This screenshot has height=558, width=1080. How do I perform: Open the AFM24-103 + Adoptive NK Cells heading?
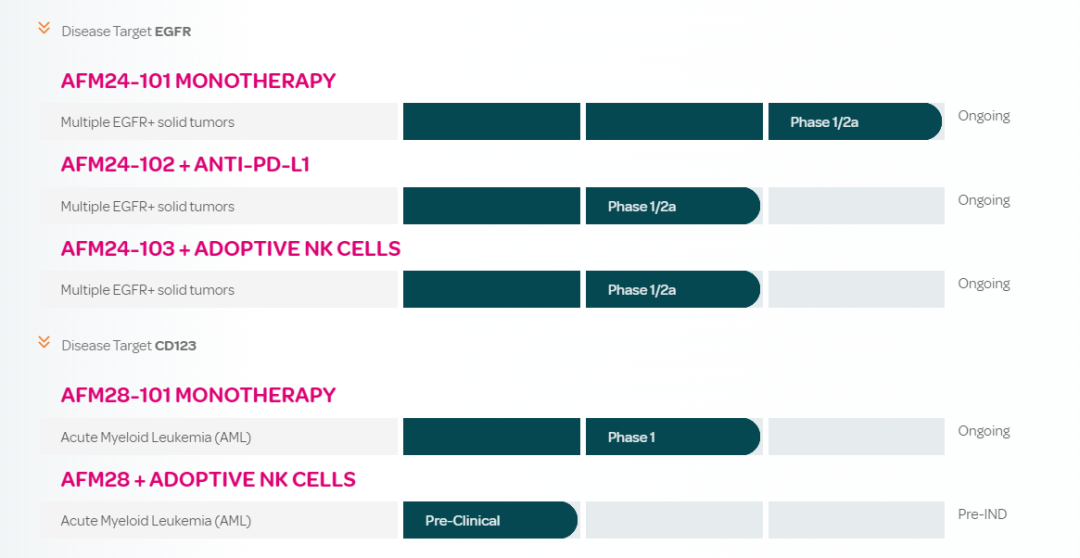(230, 248)
